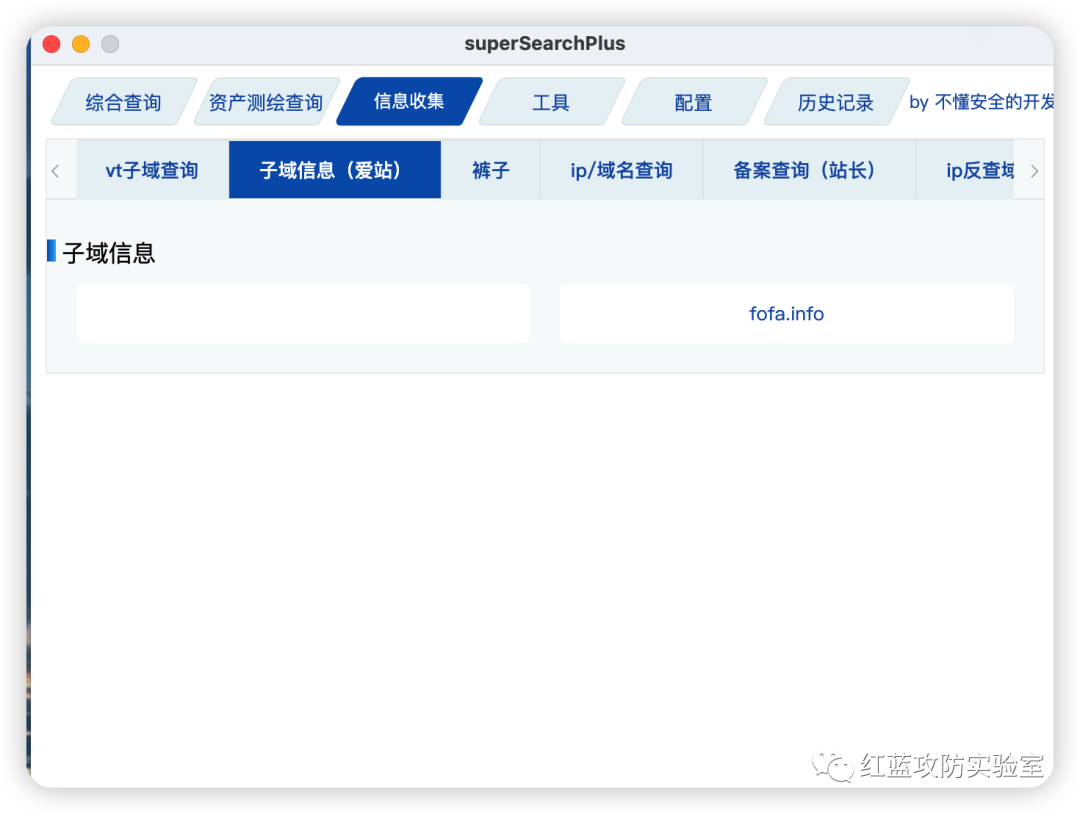This screenshot has width=1080, height=814.
Task: Open the 工具 tab
Action: [x=551, y=102]
